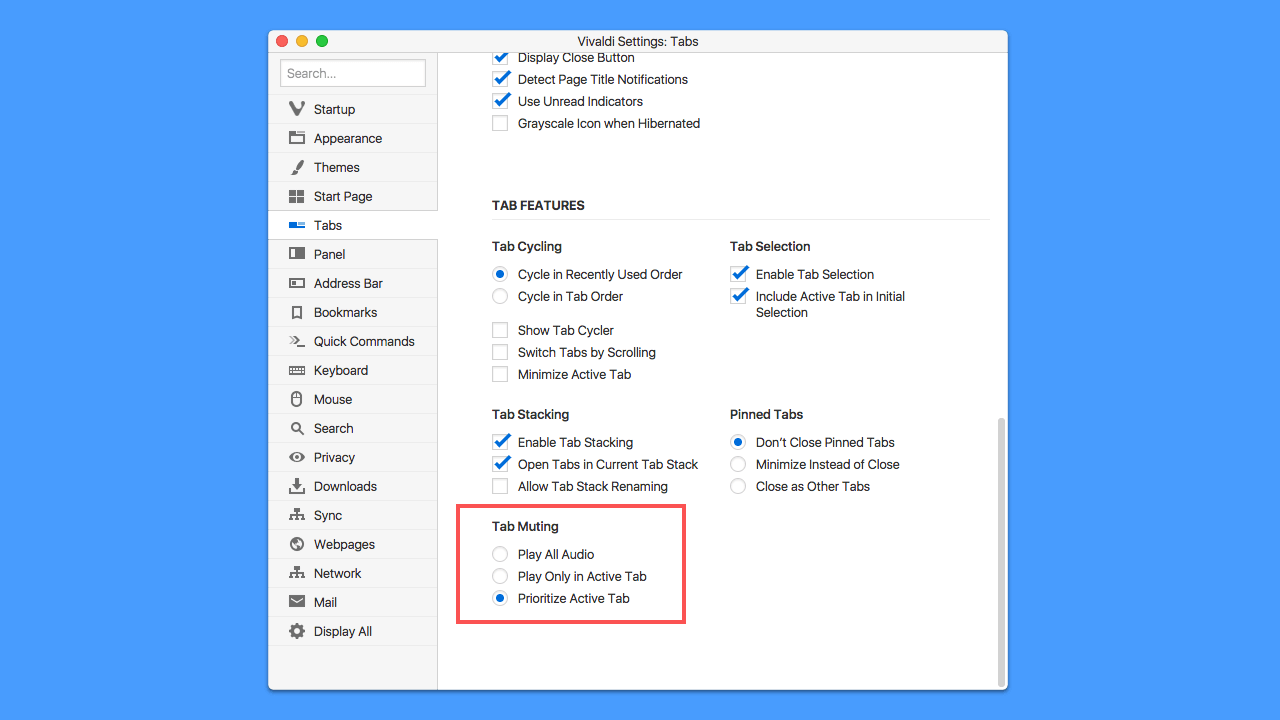Uncheck Include Active Tab in Initial Selection
This screenshot has width=1280, height=720.
tap(738, 296)
